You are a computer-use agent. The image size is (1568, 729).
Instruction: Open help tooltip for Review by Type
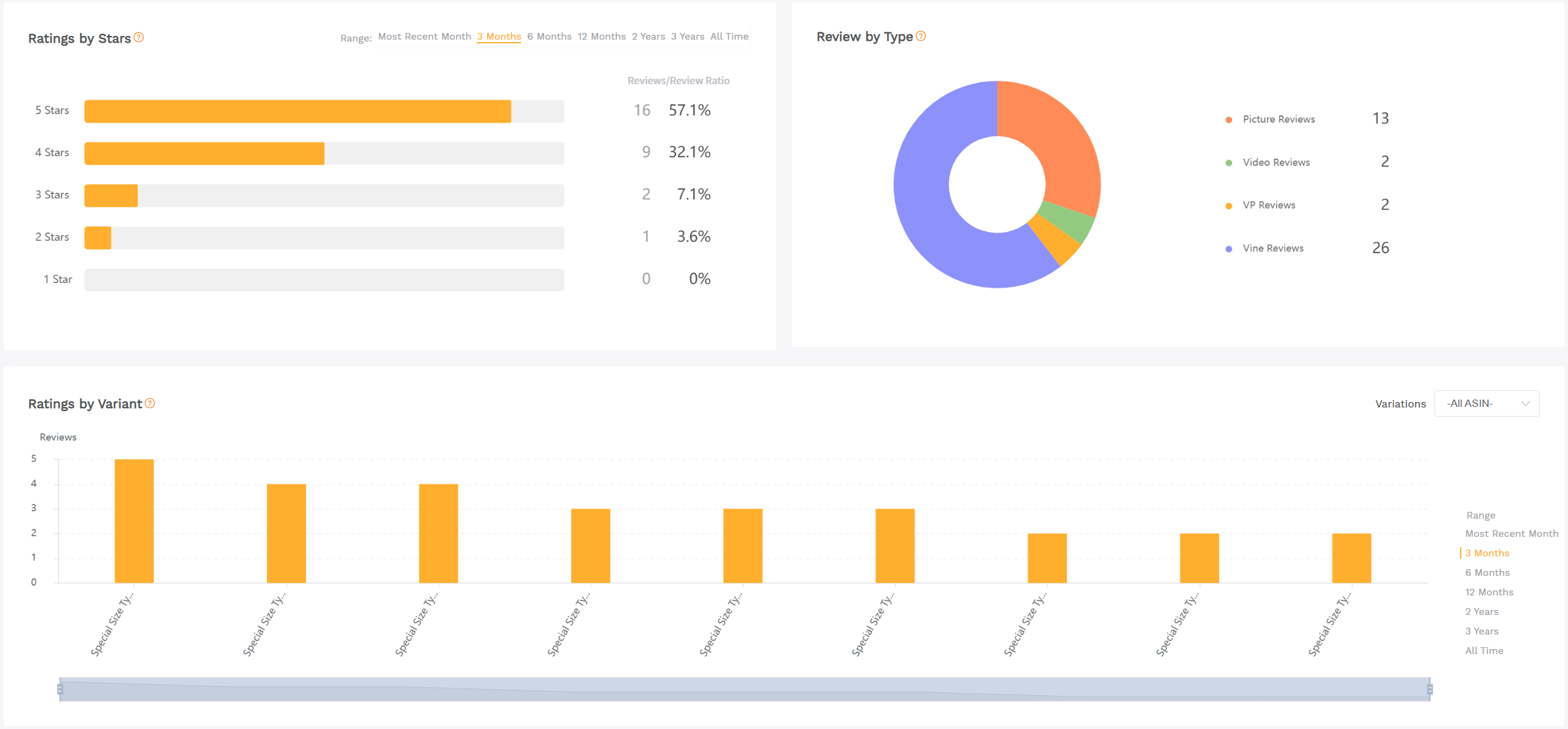pyautogui.click(x=920, y=37)
